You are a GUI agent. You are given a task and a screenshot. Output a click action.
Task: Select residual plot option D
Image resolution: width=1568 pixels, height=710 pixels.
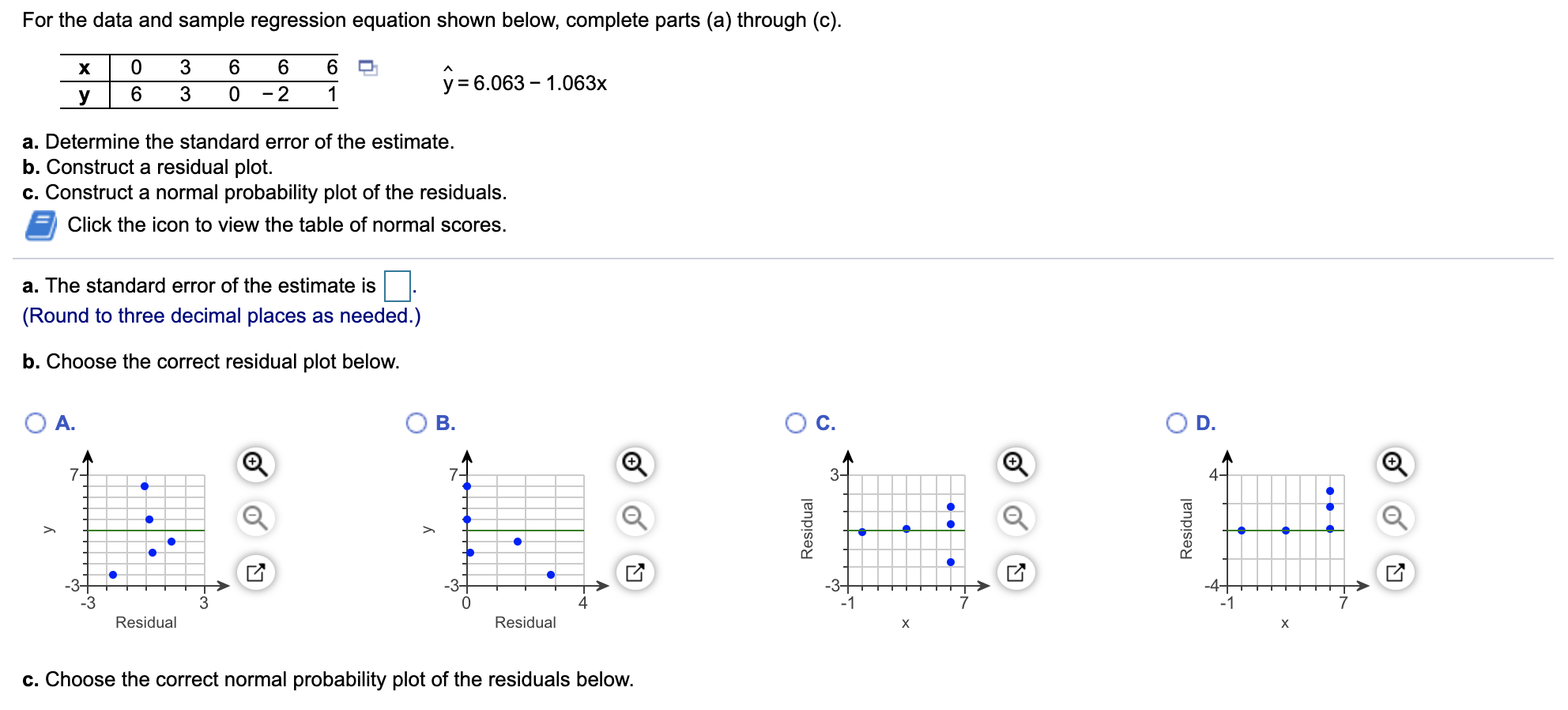coord(1178,423)
